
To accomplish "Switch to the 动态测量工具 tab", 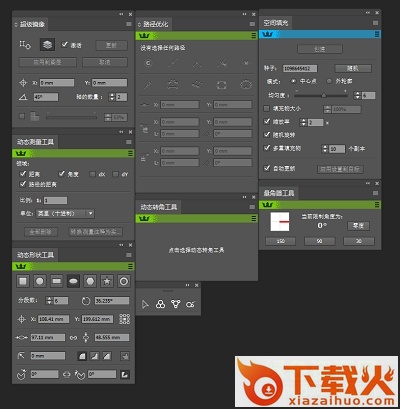I will (35, 142).
